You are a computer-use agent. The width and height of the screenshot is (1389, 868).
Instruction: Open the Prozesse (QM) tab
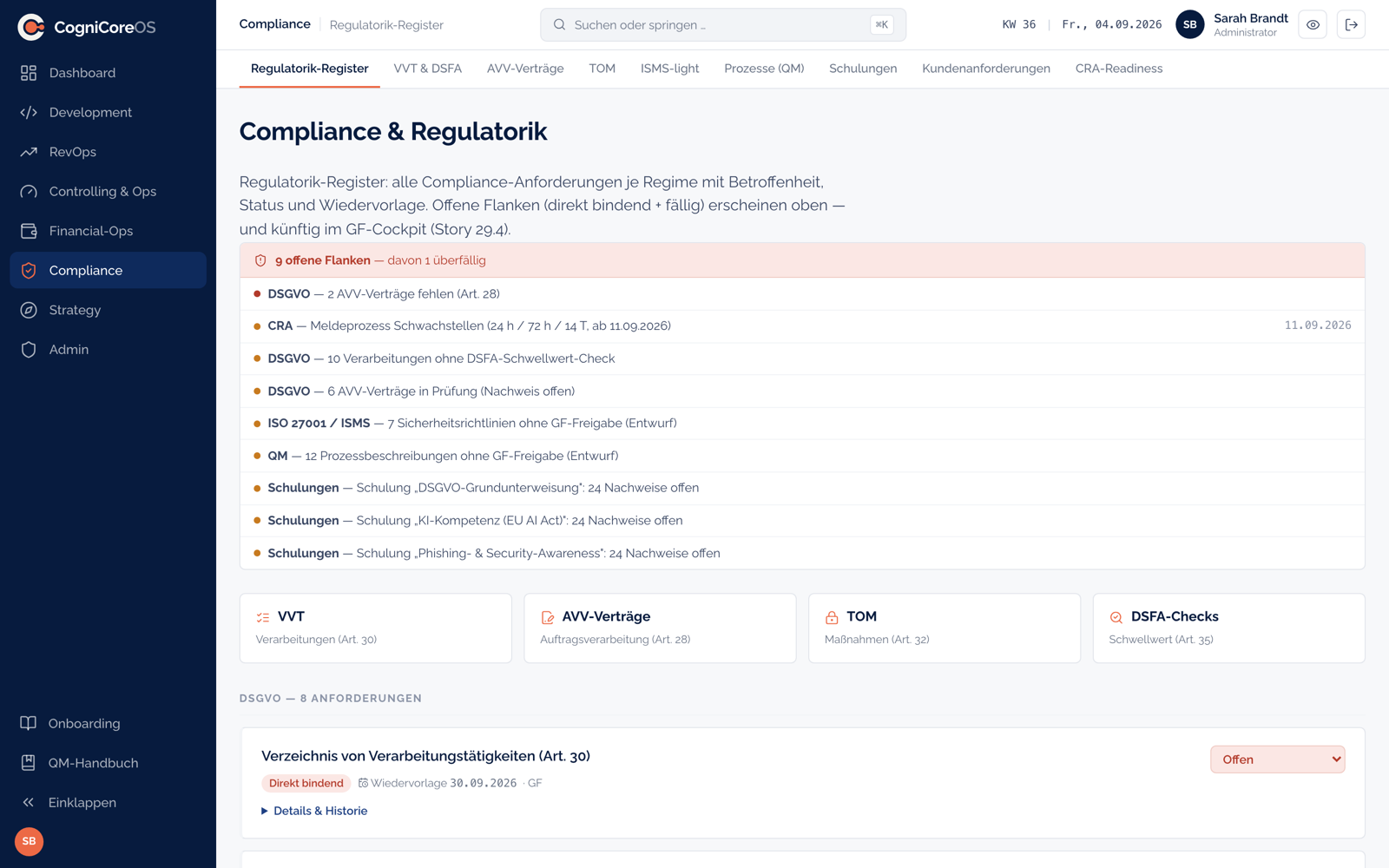click(x=764, y=69)
